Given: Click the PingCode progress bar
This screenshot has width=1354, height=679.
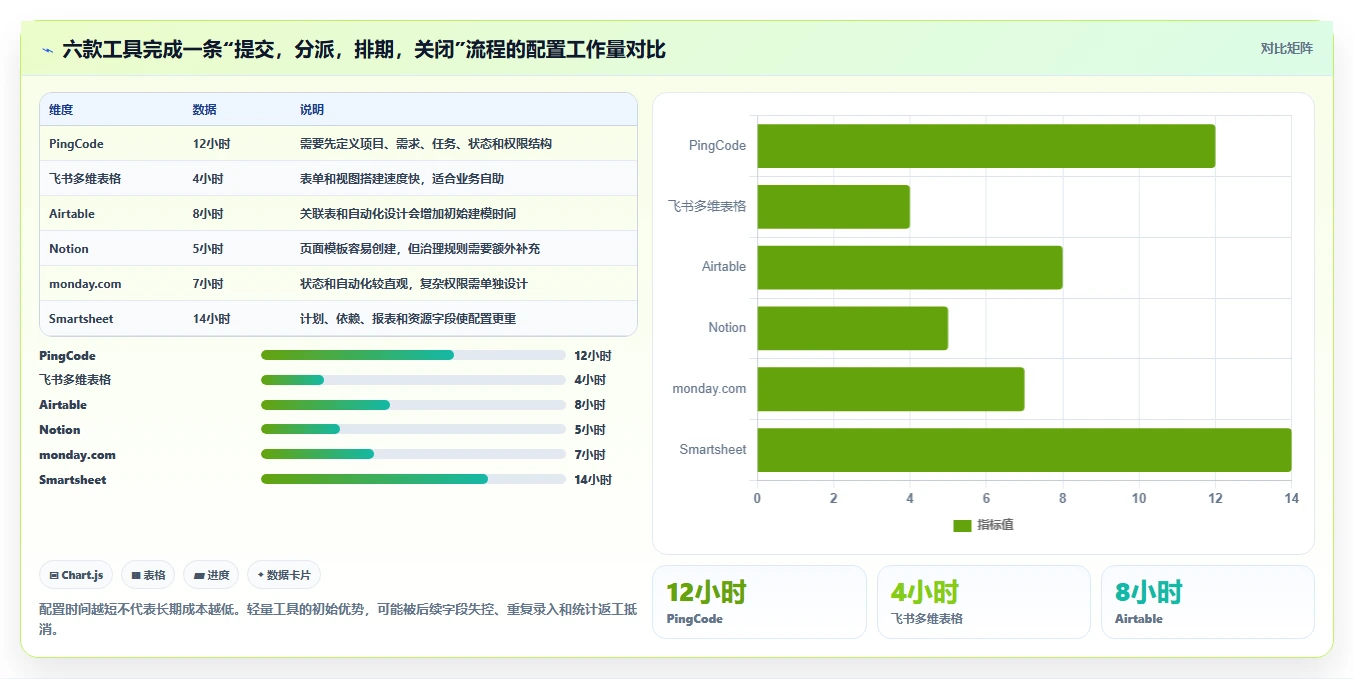Looking at the screenshot, I should point(413,355).
